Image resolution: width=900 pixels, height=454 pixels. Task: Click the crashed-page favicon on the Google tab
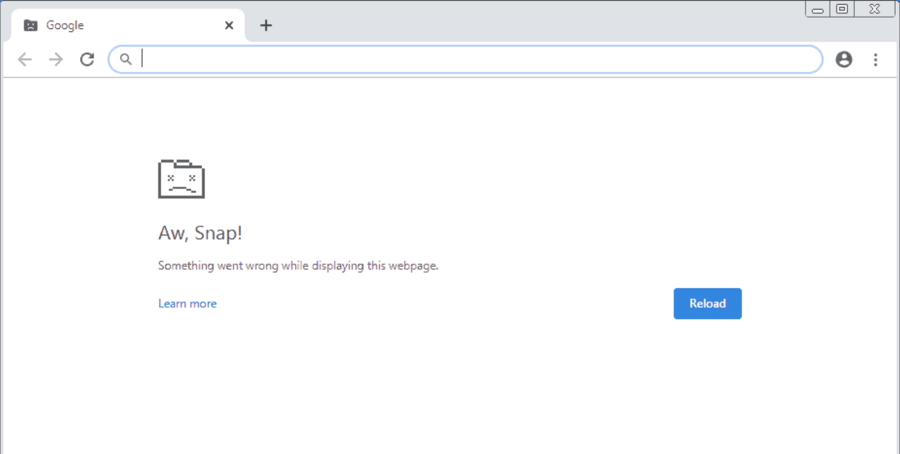tap(30, 25)
